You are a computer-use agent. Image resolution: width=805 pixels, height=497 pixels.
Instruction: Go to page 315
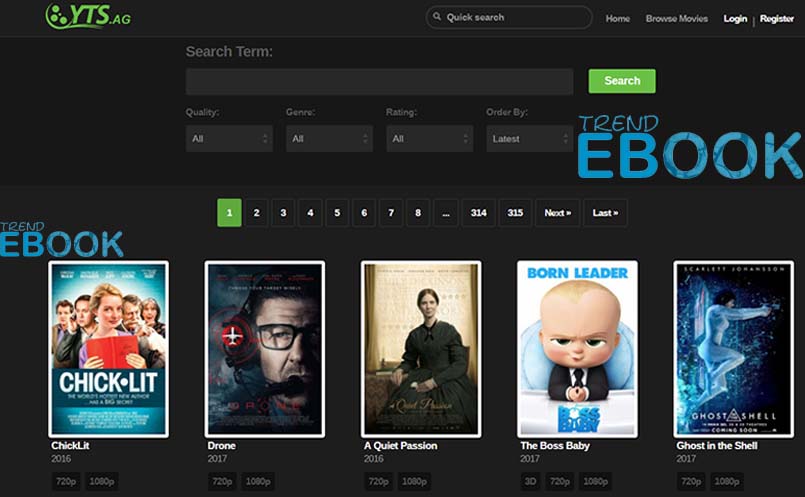point(515,213)
